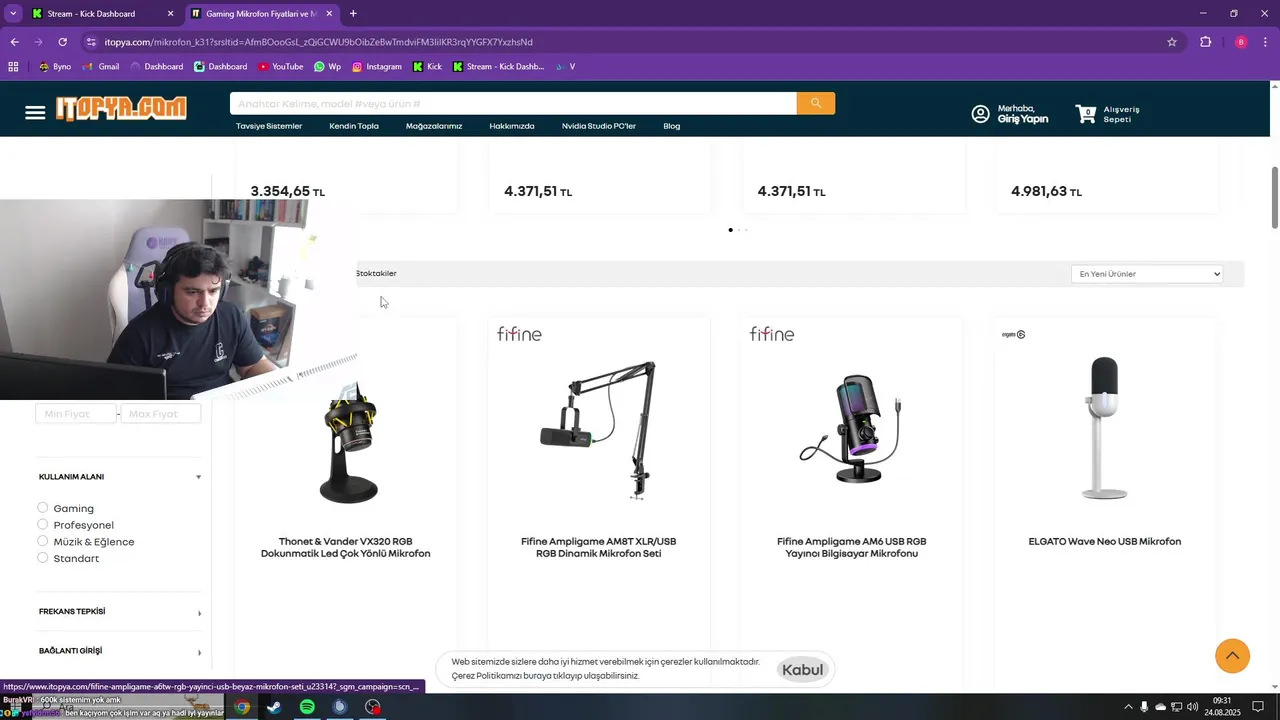1280x720 pixels.
Task: Click the orange scroll-to-top arrow button
Action: [x=1232, y=656]
